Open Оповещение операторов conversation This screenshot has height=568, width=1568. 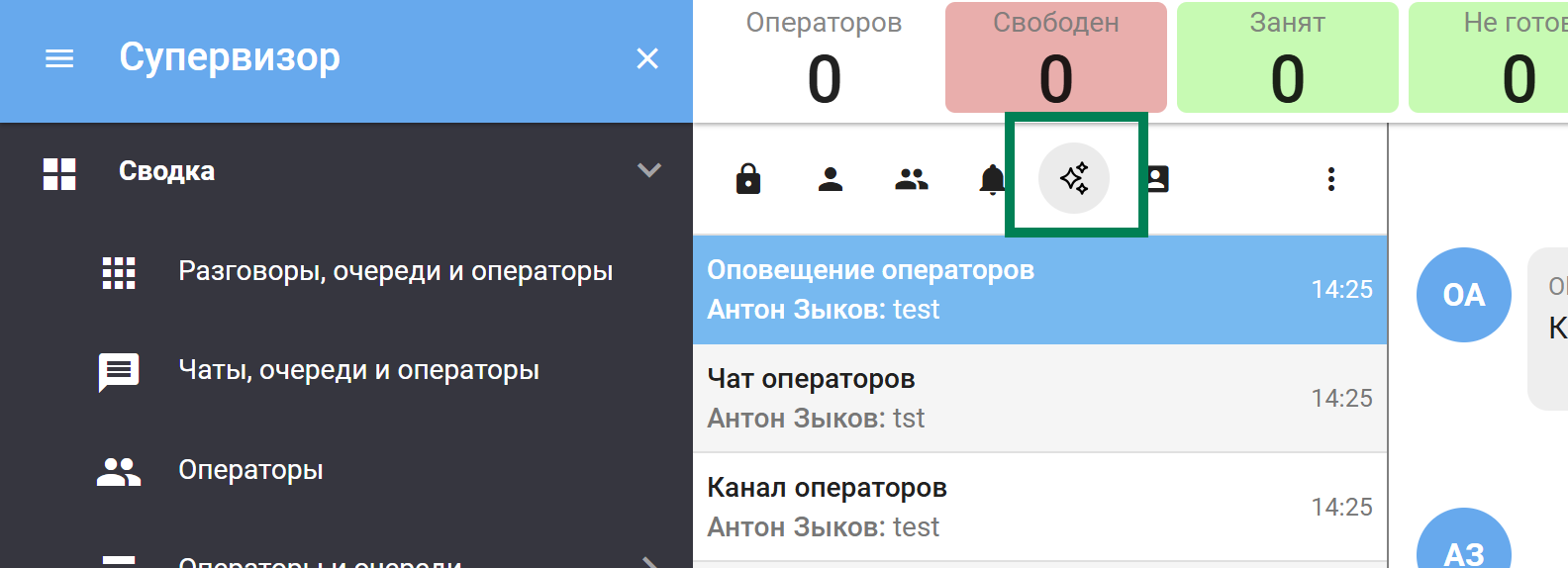click(1039, 290)
